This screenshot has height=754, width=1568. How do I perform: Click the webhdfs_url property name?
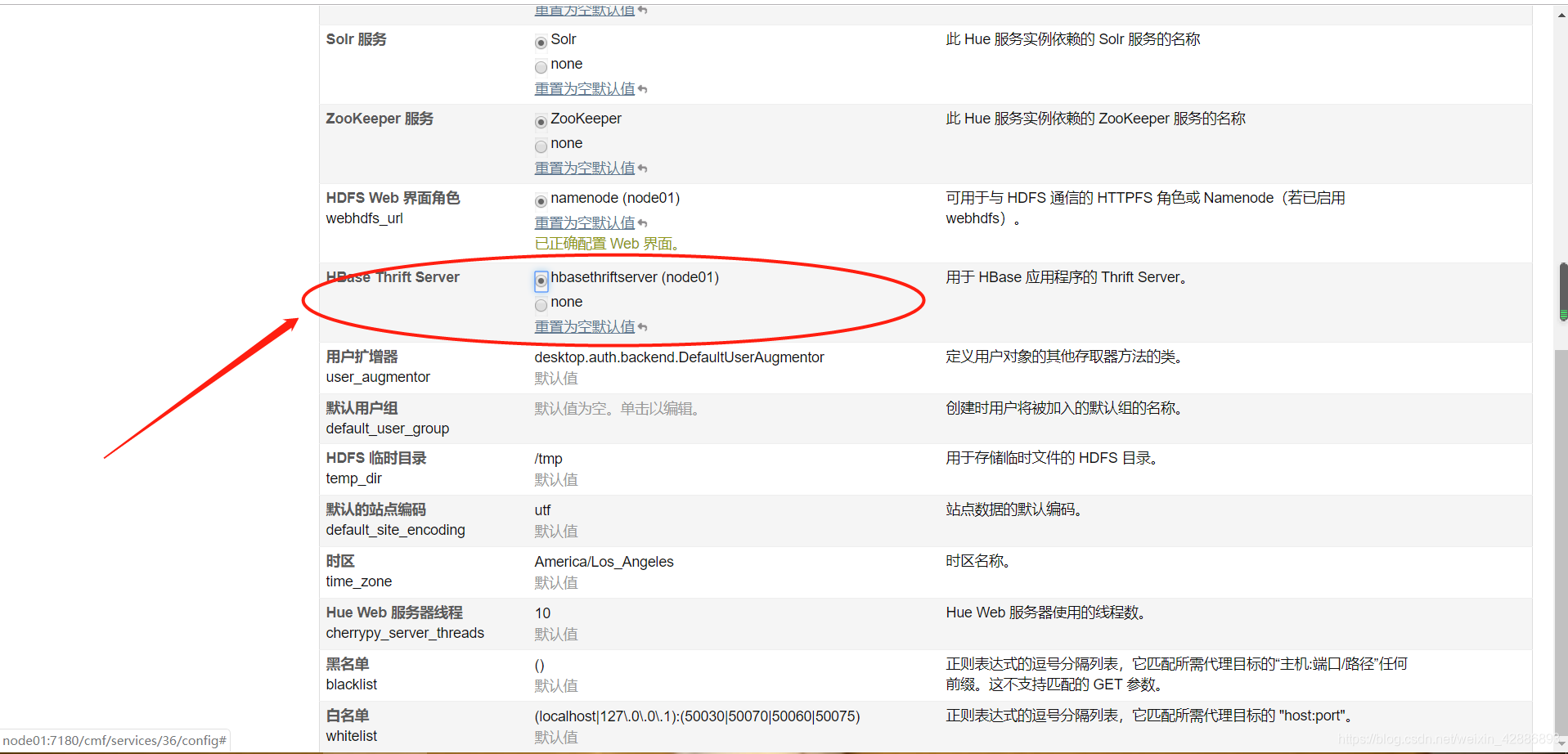tap(365, 218)
